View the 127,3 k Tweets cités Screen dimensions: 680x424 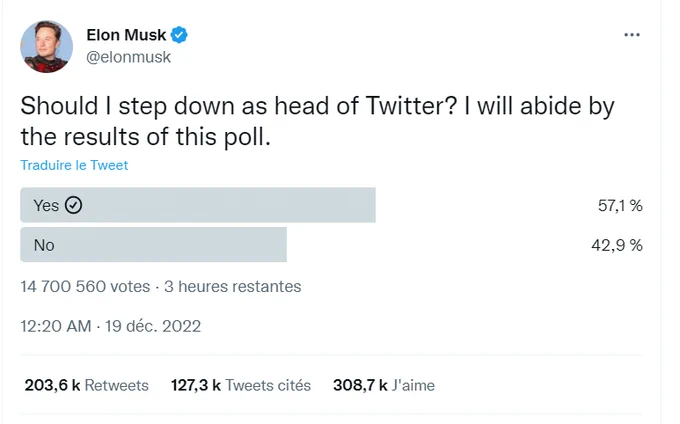tap(241, 385)
